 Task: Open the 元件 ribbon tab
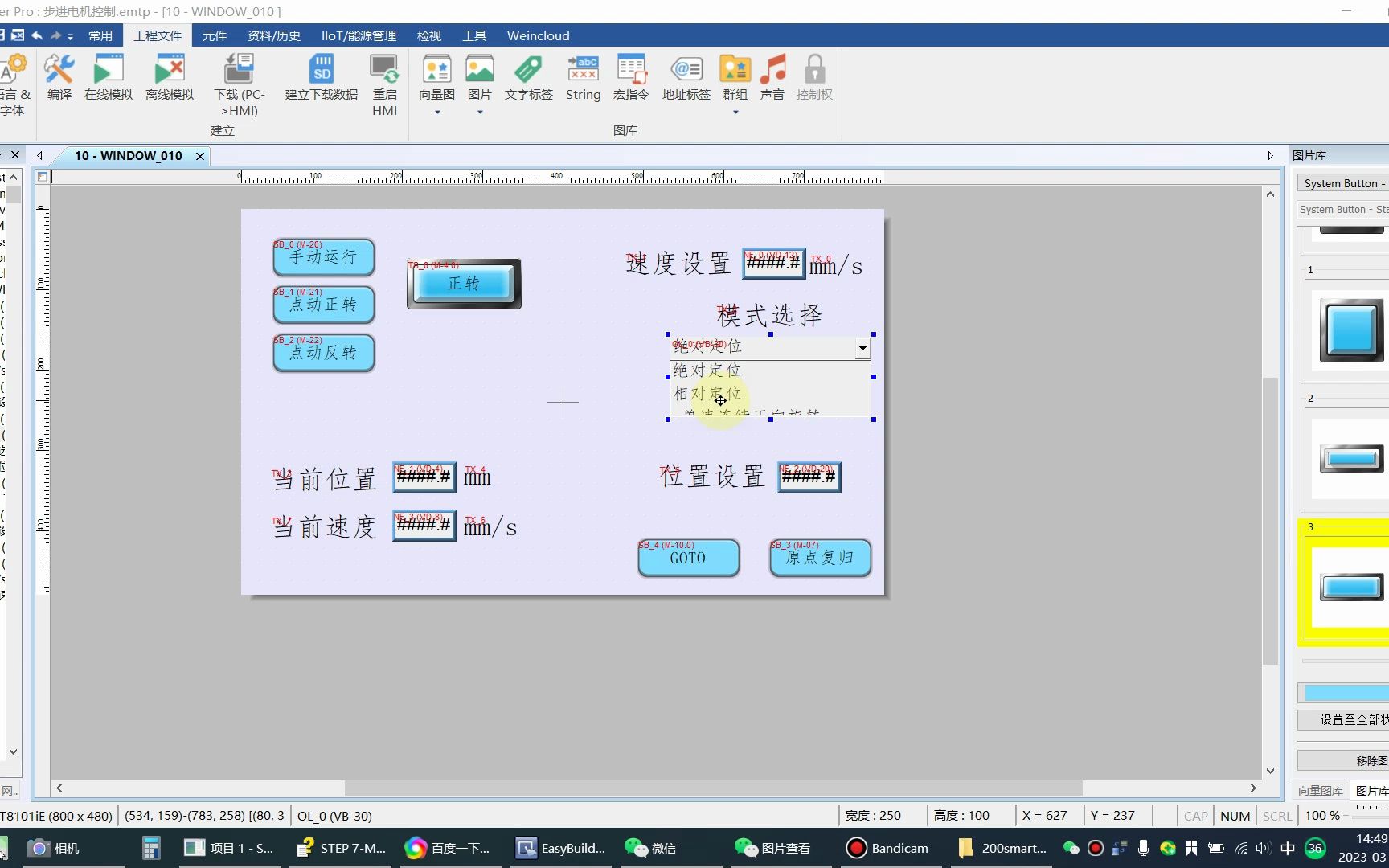214,35
